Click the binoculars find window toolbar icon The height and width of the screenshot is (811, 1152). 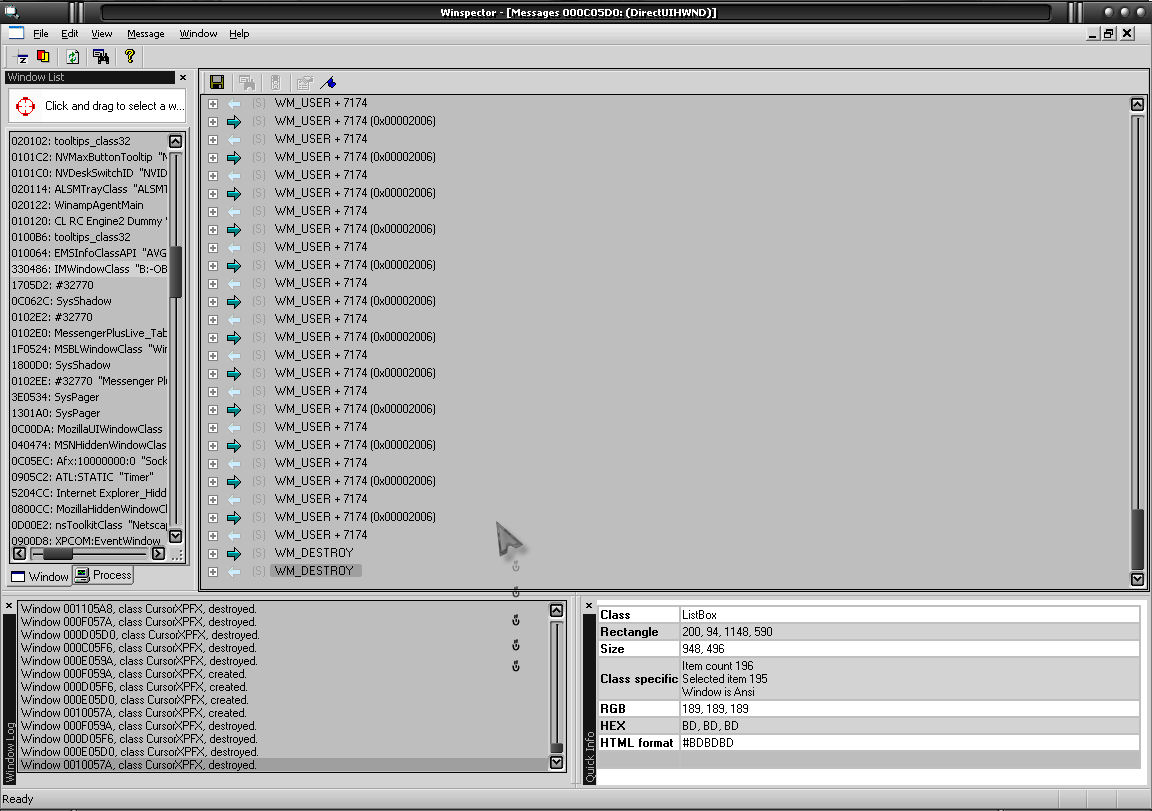point(101,57)
